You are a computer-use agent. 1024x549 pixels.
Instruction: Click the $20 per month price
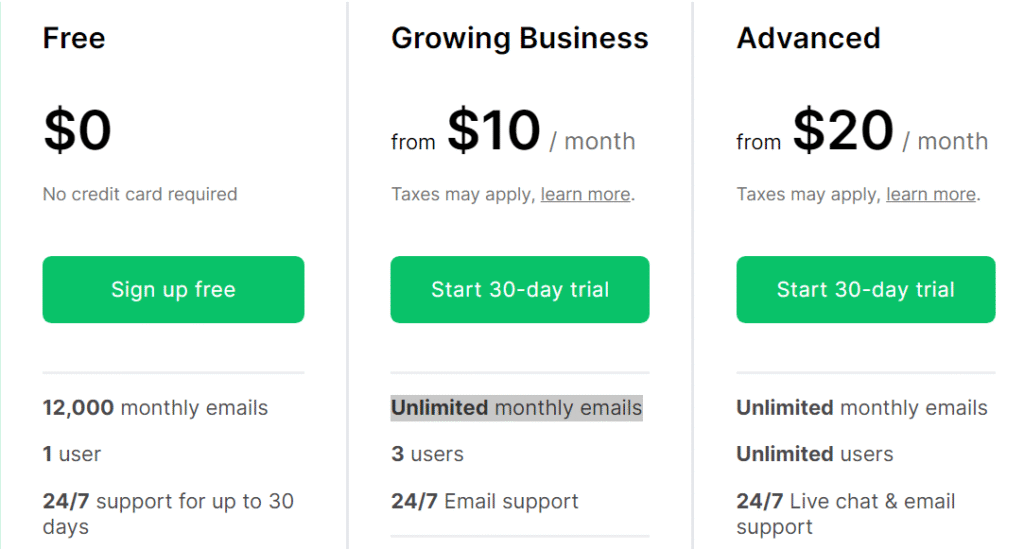click(x=843, y=131)
